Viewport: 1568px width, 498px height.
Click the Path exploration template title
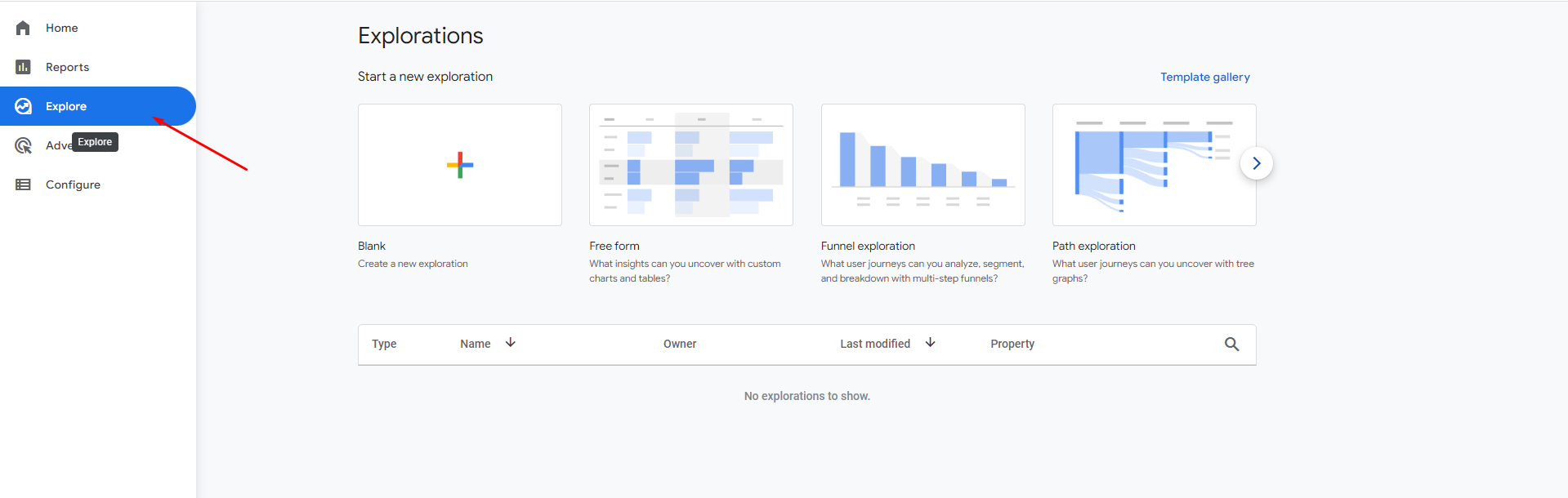click(1094, 246)
